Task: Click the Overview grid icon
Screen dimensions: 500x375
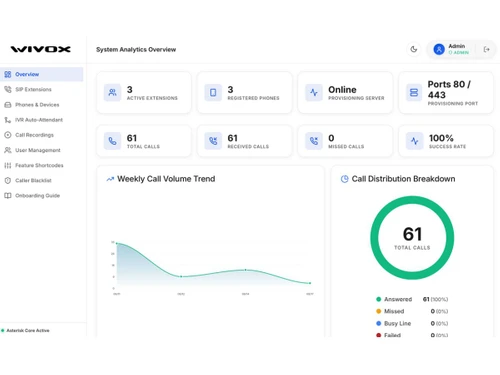Action: (x=8, y=74)
